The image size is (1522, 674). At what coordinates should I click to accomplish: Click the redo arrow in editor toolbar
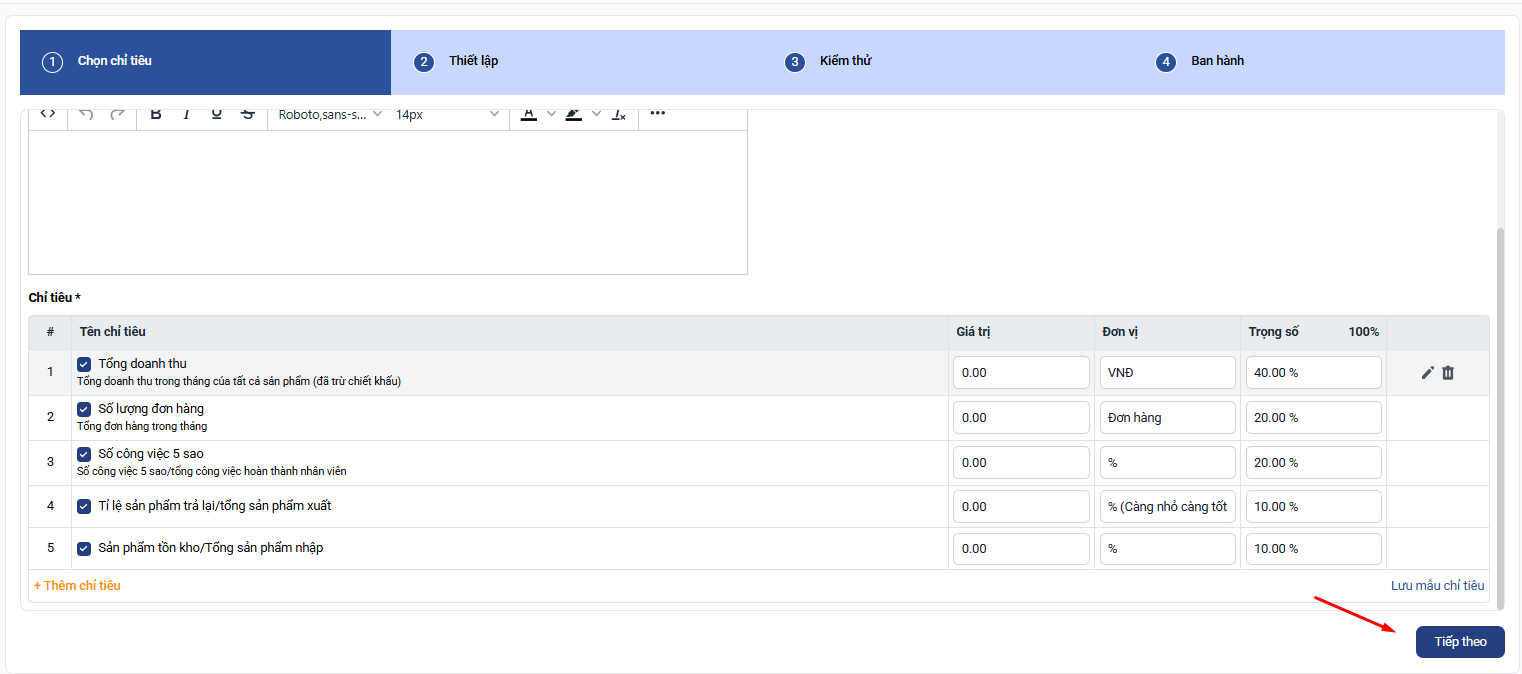coord(117,114)
